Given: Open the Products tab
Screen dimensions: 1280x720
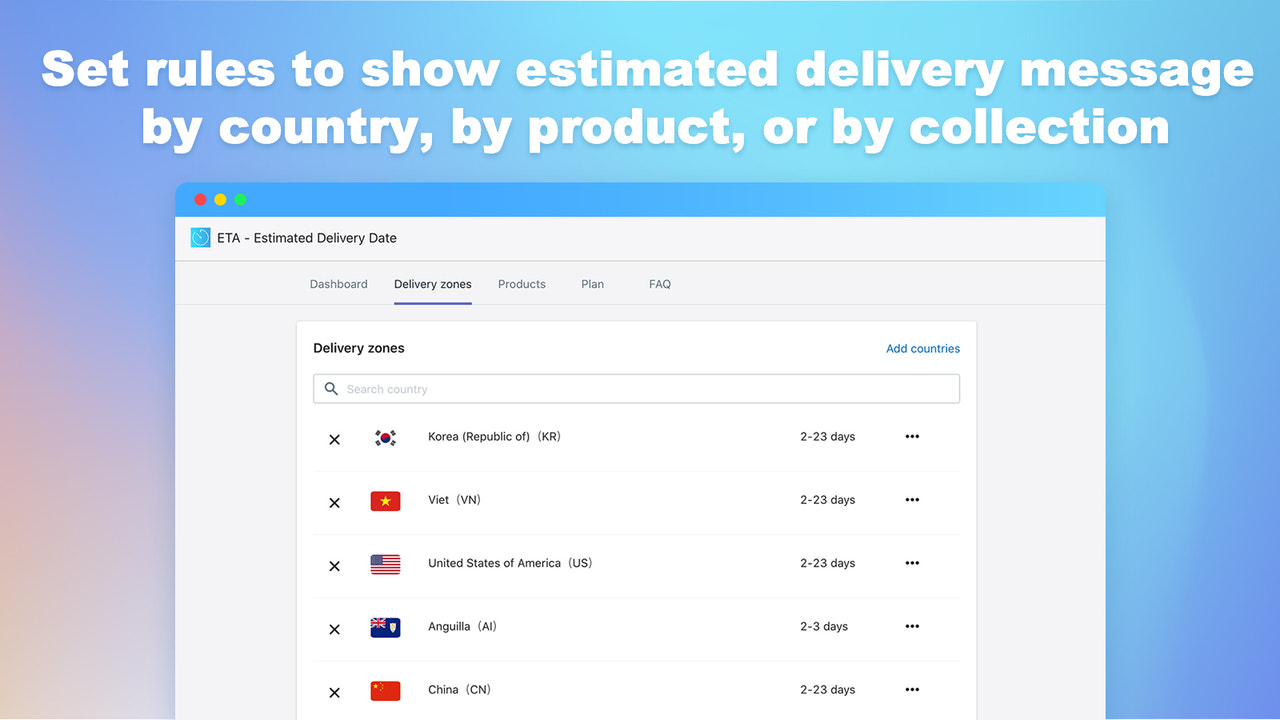Looking at the screenshot, I should point(521,284).
